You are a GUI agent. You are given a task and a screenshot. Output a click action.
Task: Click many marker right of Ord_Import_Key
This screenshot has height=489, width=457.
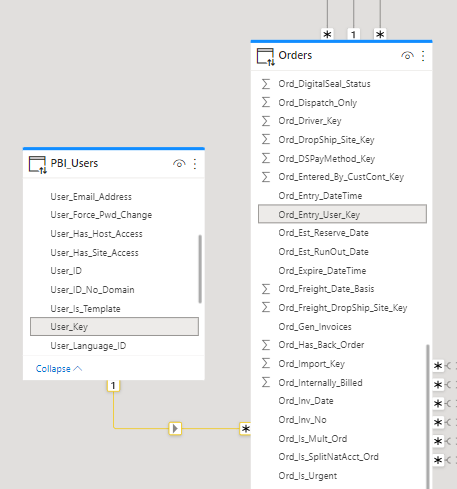pos(438,366)
